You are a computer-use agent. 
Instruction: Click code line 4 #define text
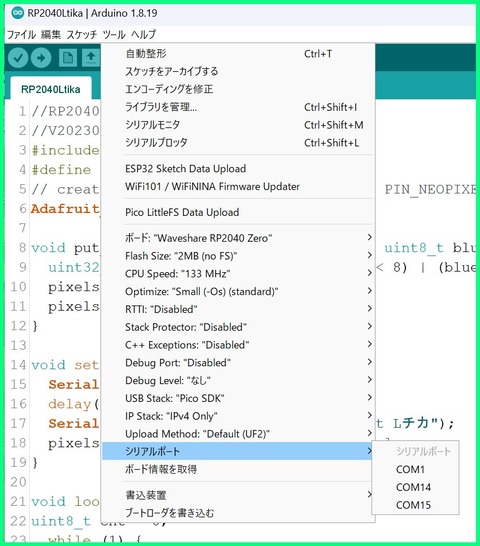click(x=61, y=170)
